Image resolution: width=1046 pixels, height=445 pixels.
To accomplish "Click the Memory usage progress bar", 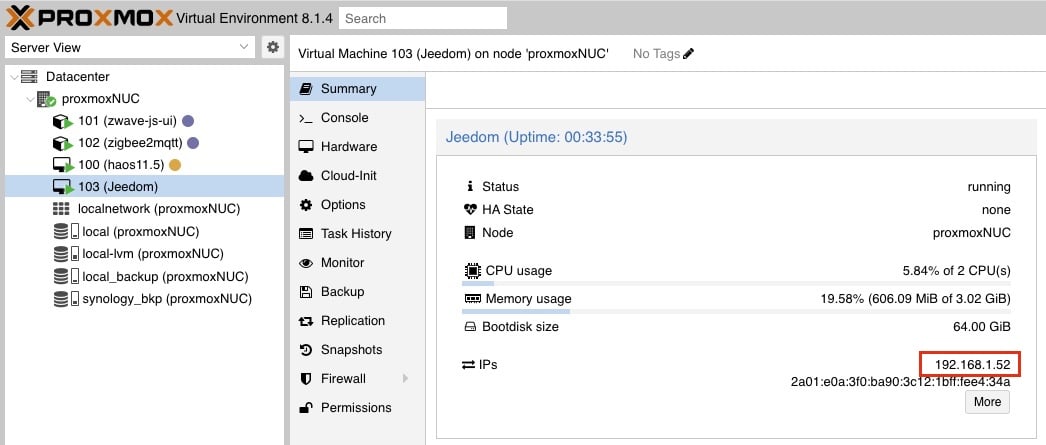I will 736,312.
